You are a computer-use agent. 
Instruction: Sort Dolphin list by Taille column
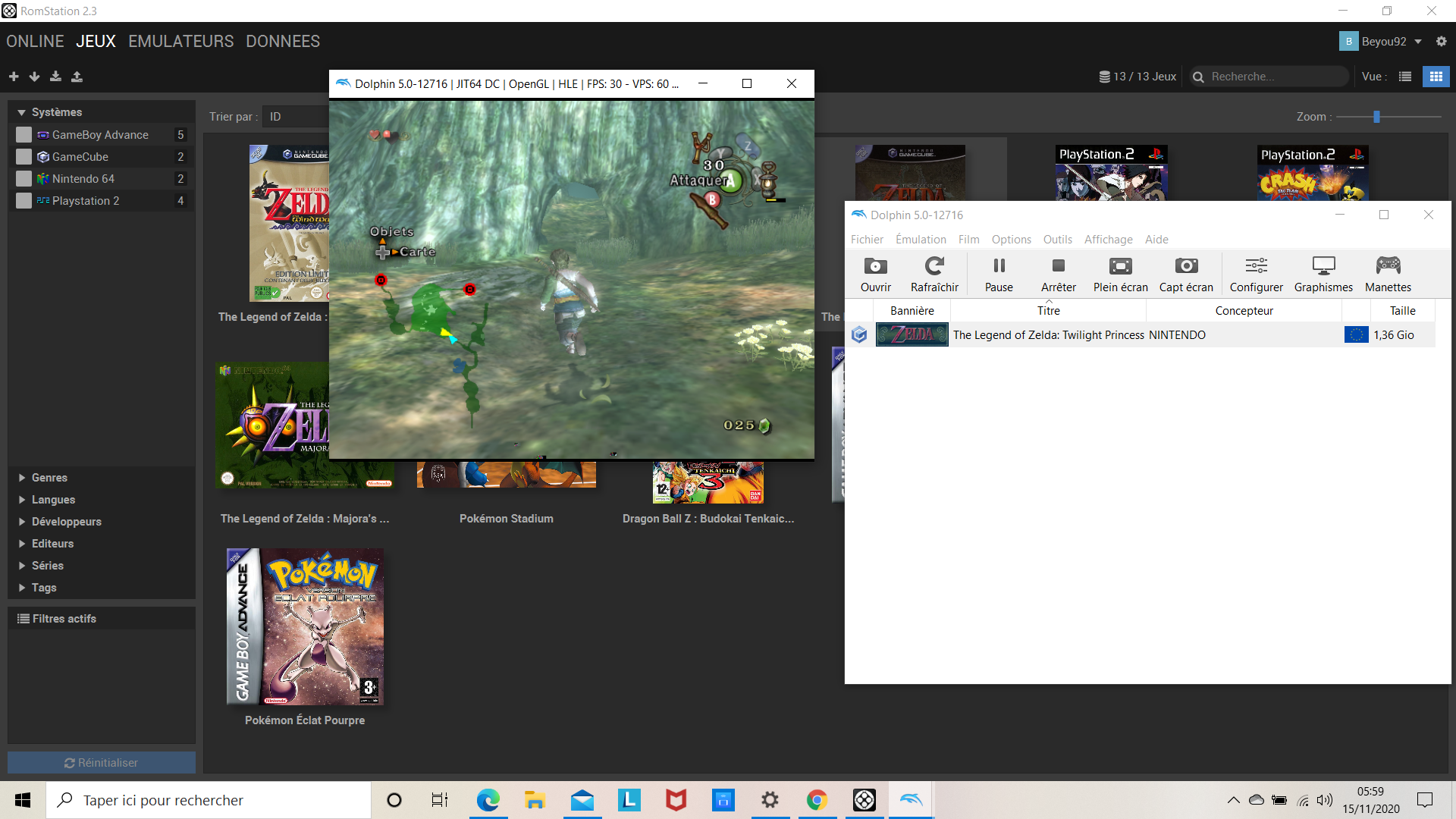[1402, 310]
